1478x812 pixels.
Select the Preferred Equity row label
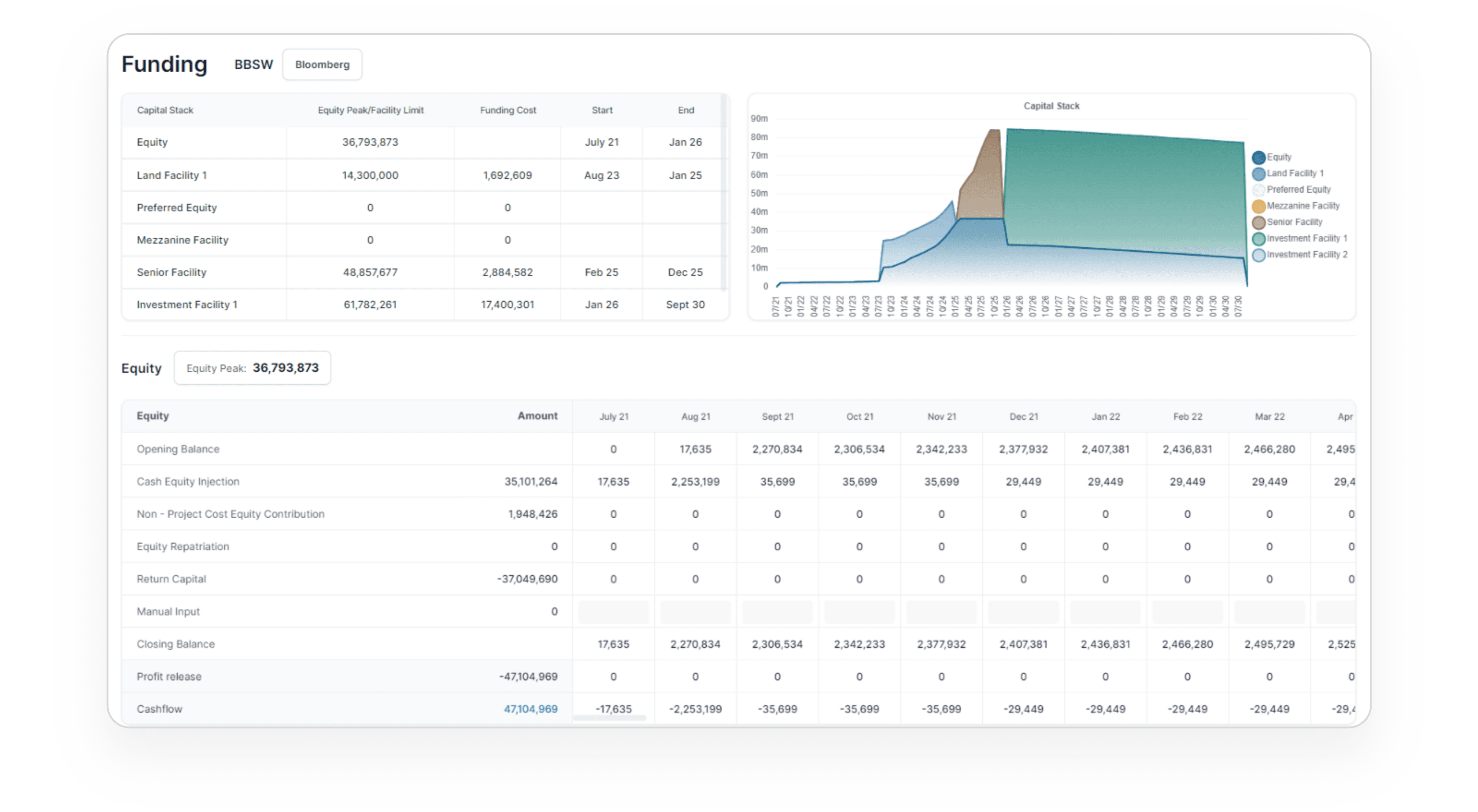pyautogui.click(x=177, y=208)
